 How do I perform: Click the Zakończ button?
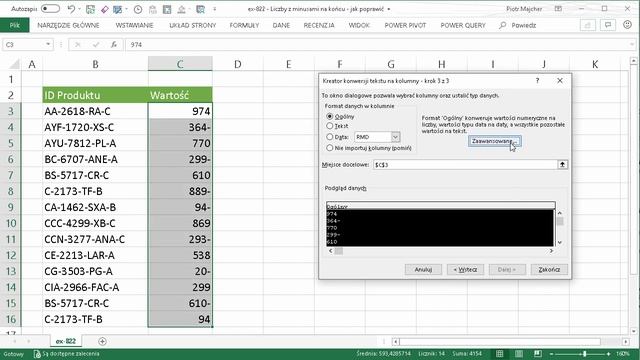tap(549, 269)
